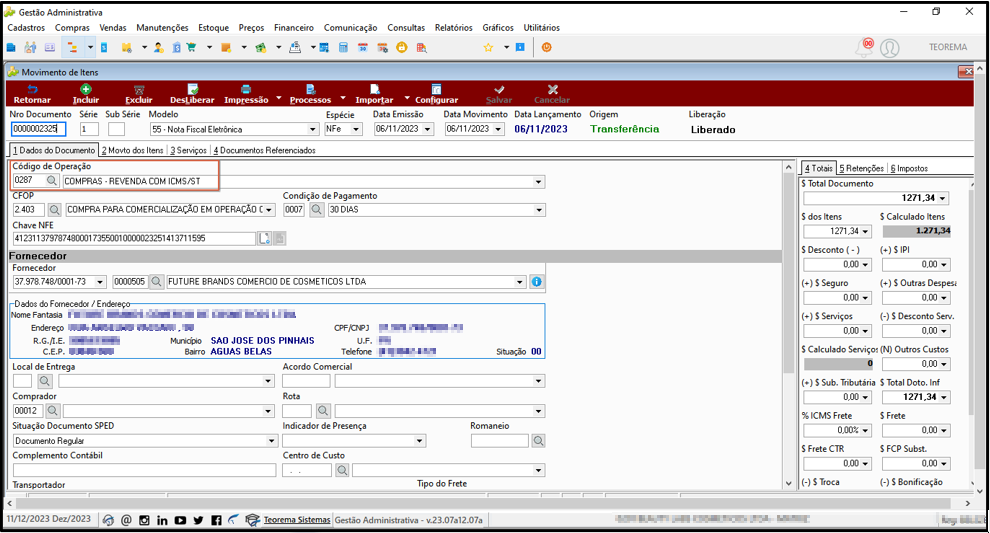Click the CFOP search magnifier icon
The width and height of the screenshot is (990, 533).
pyautogui.click(x=55, y=209)
